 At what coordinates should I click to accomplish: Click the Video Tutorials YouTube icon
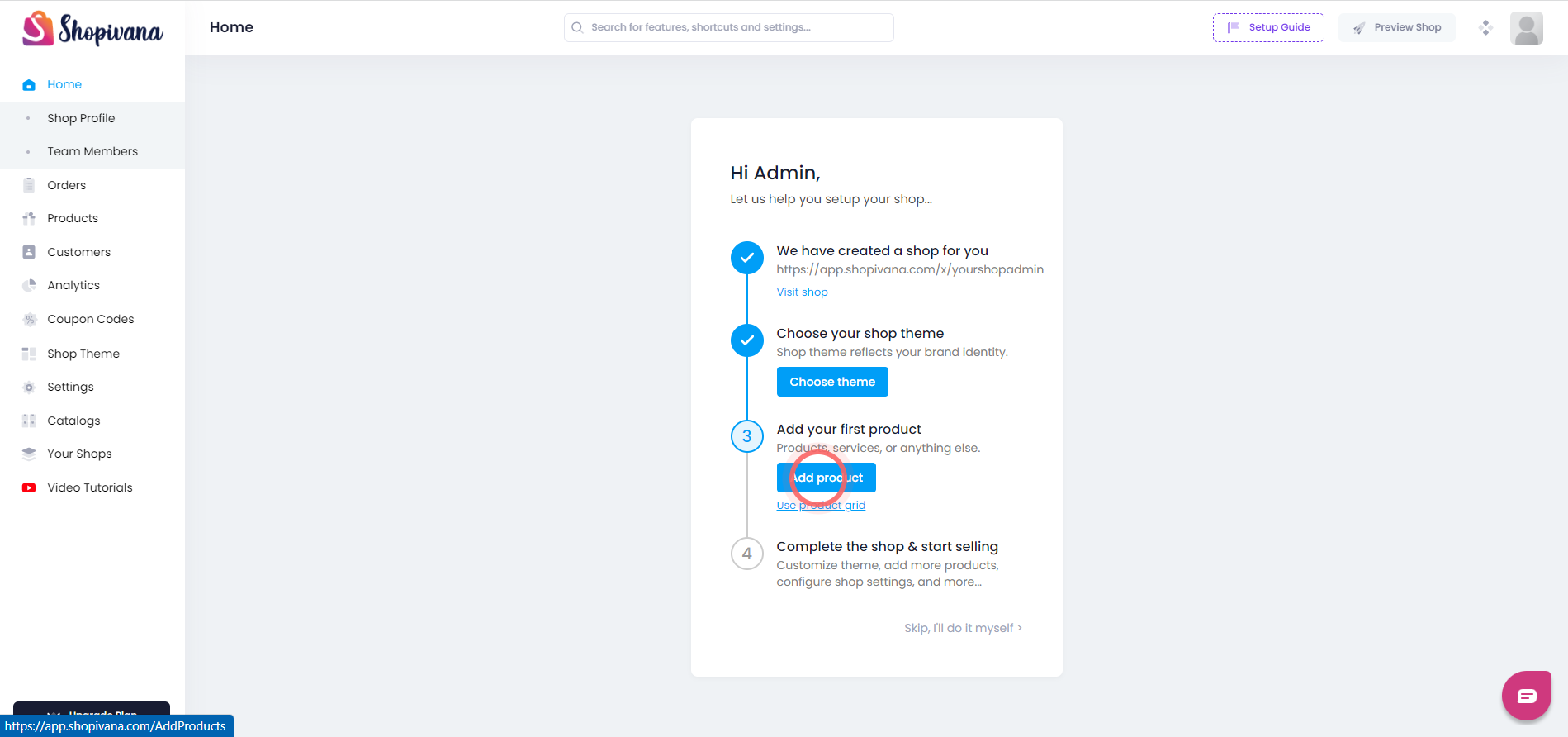click(29, 487)
